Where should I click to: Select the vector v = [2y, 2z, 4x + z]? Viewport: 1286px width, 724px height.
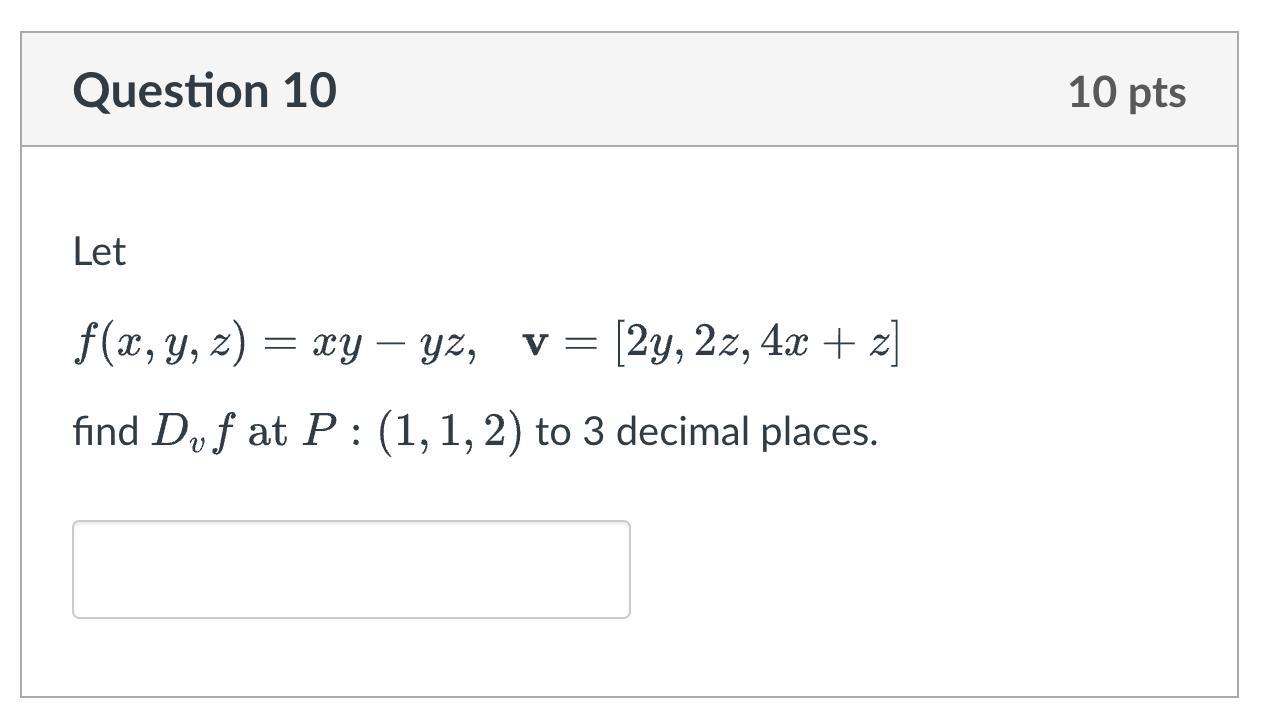pyautogui.click(x=713, y=344)
